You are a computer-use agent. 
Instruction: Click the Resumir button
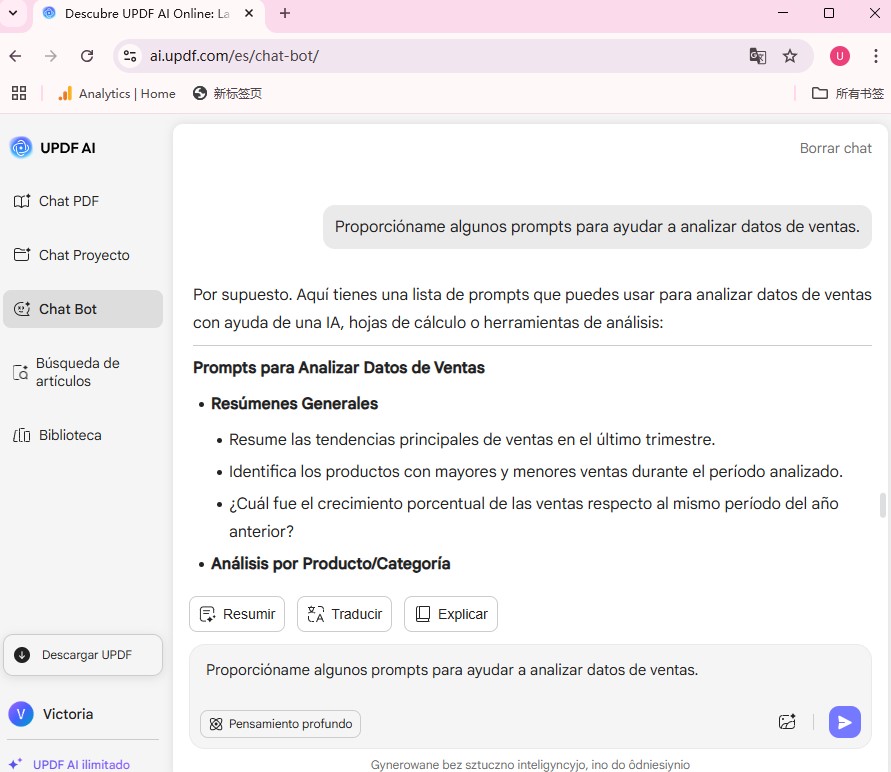click(237, 614)
